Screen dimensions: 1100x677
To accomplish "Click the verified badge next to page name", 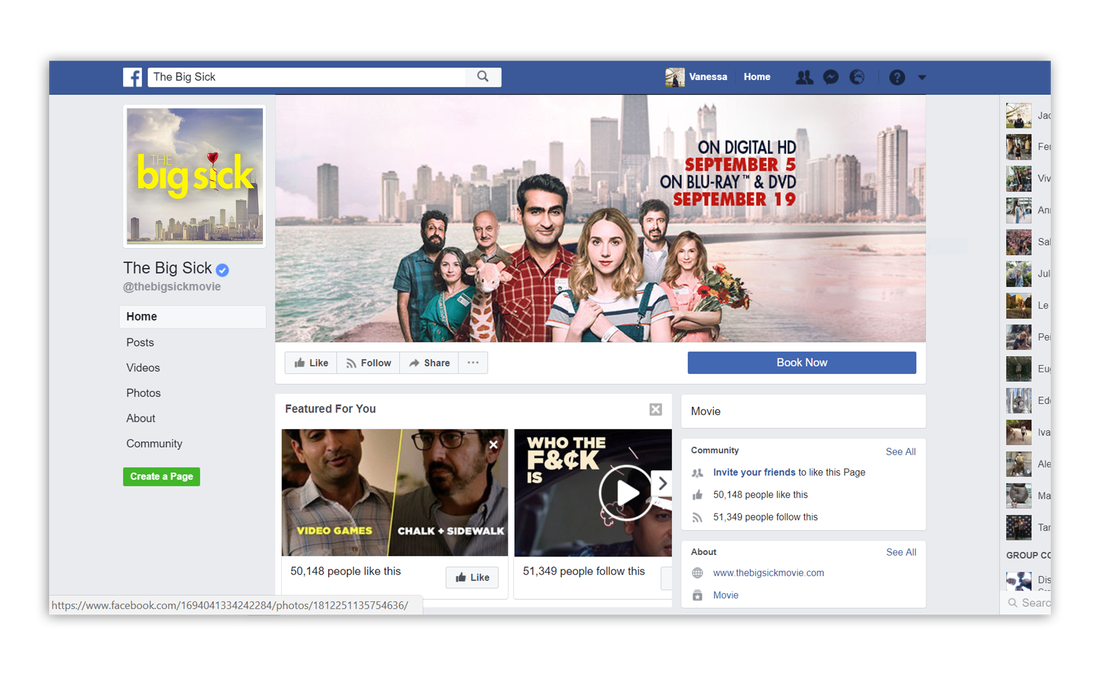I will pyautogui.click(x=222, y=269).
